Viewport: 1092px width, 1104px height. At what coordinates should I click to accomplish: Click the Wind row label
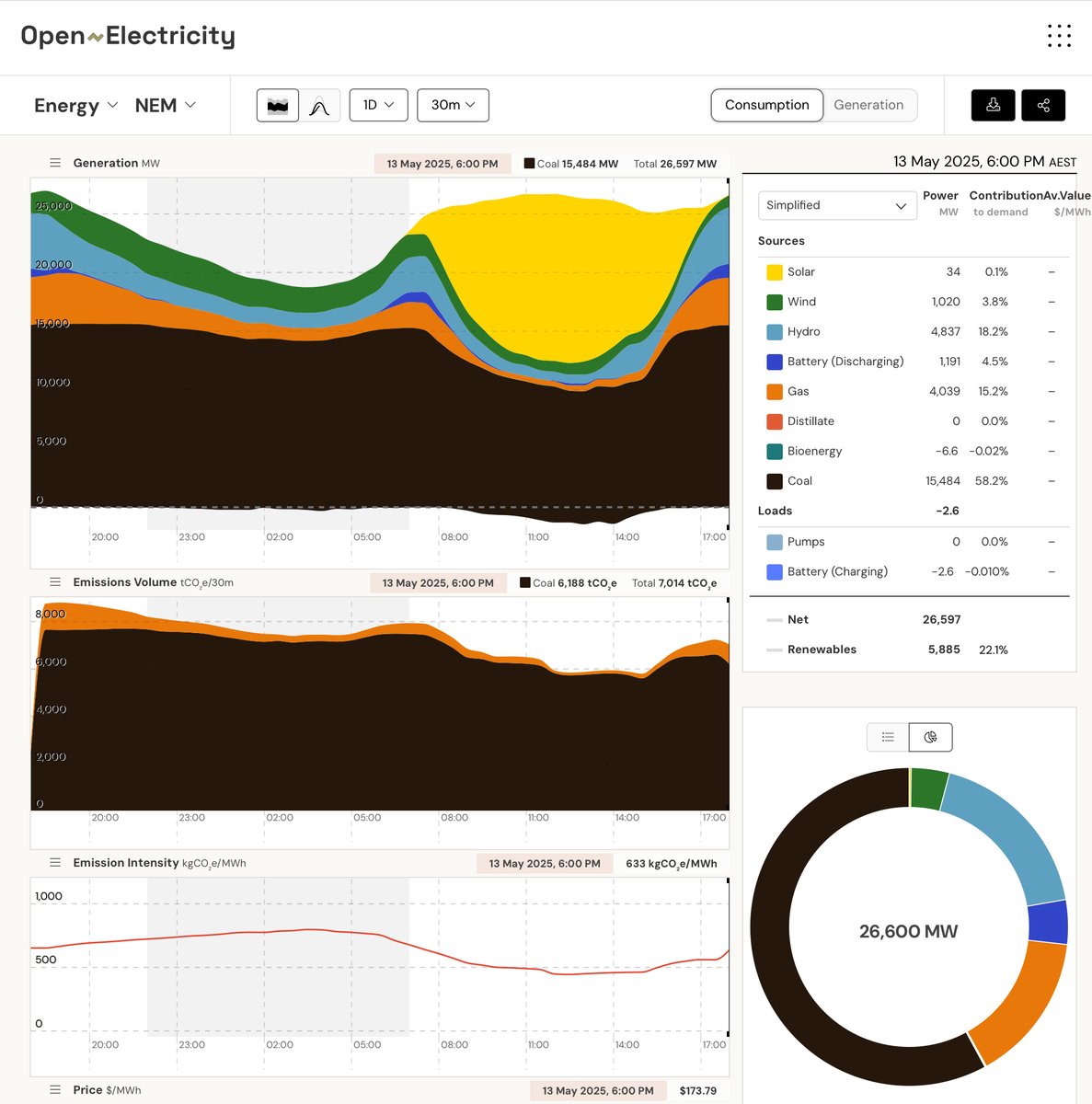(801, 302)
